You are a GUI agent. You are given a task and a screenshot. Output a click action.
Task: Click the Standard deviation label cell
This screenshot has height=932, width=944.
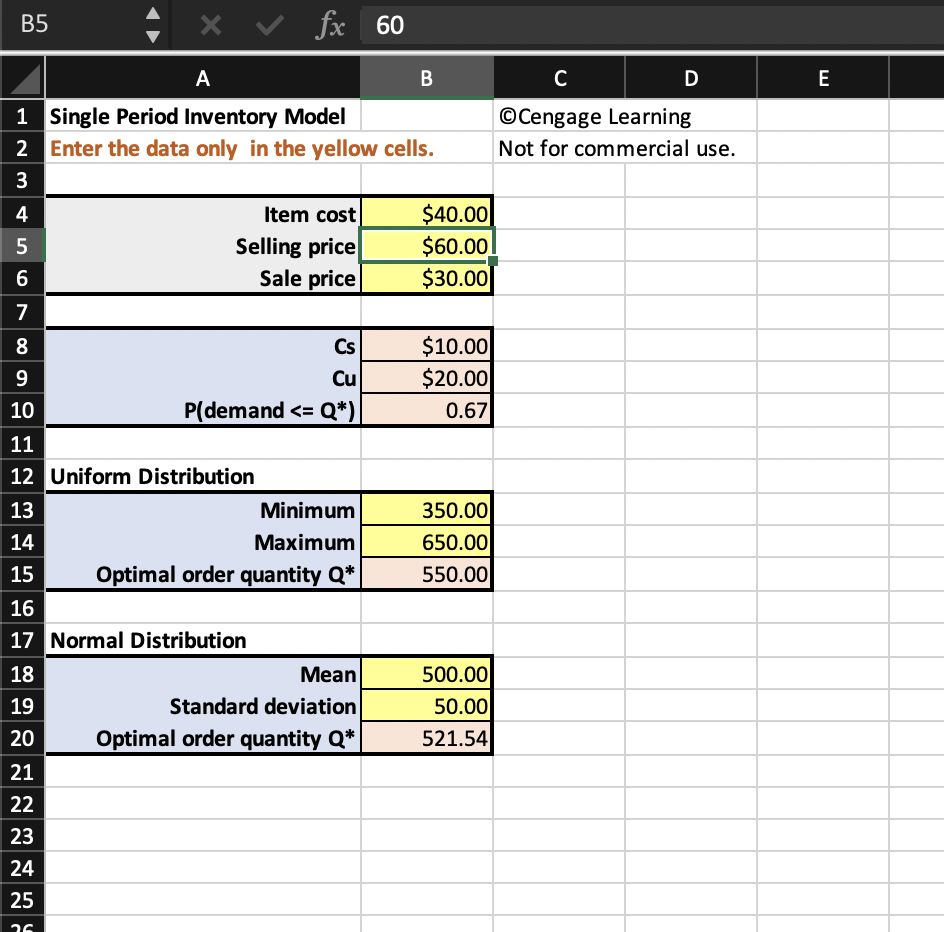203,706
